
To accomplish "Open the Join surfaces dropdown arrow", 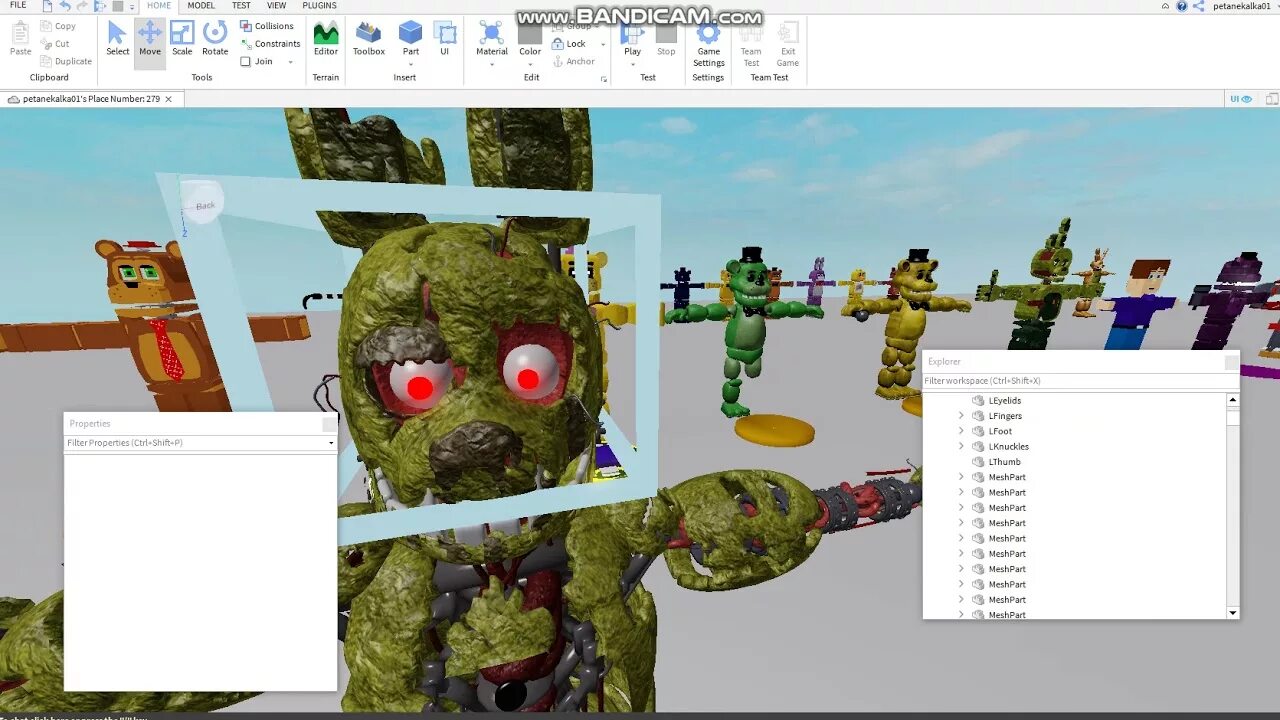I will click(x=291, y=62).
